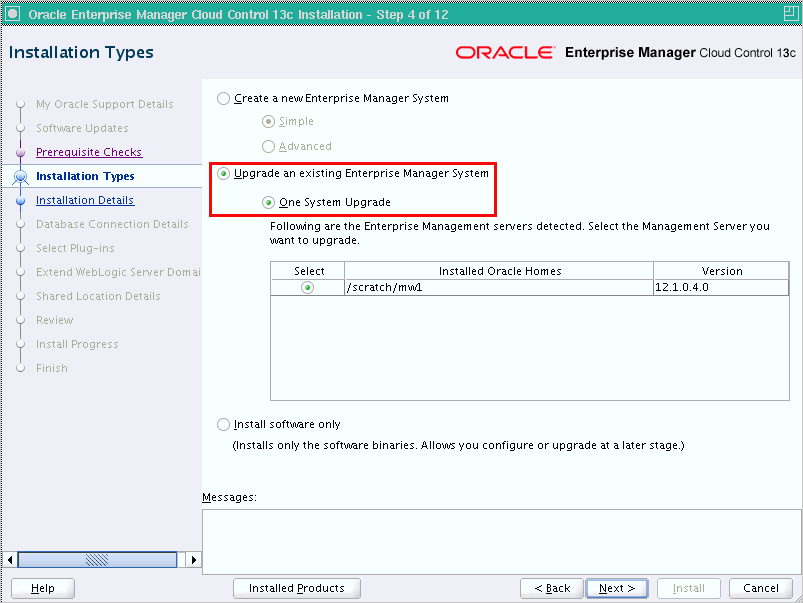Click the left arrow of the horizontal scrollbar

pos(8,560)
